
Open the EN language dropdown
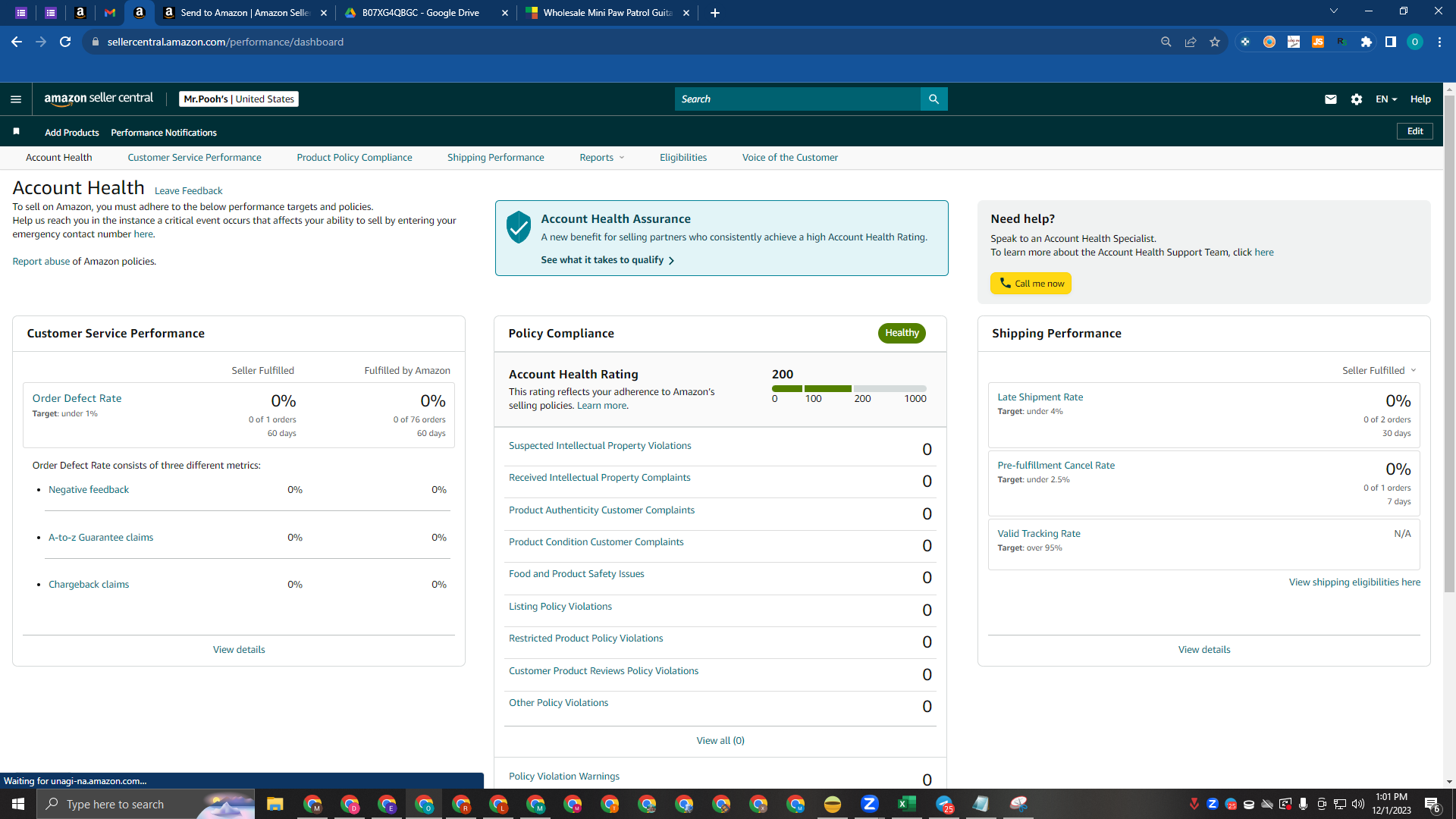click(1386, 99)
